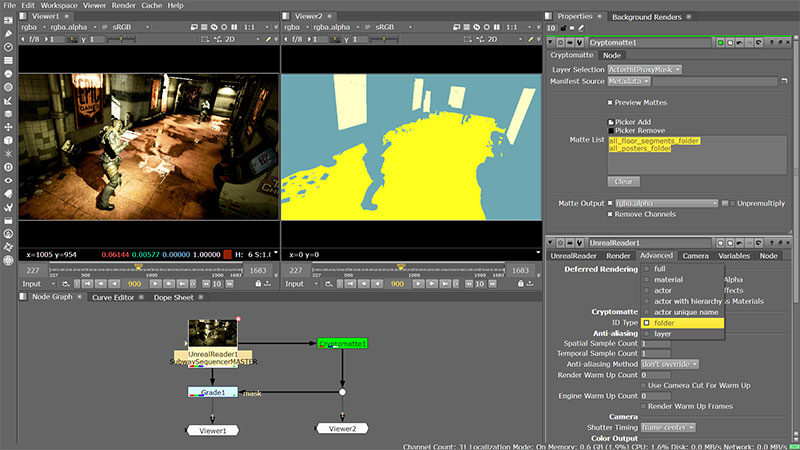Open the Cache menu
Viewport: 800px width, 450px height.
coord(152,5)
